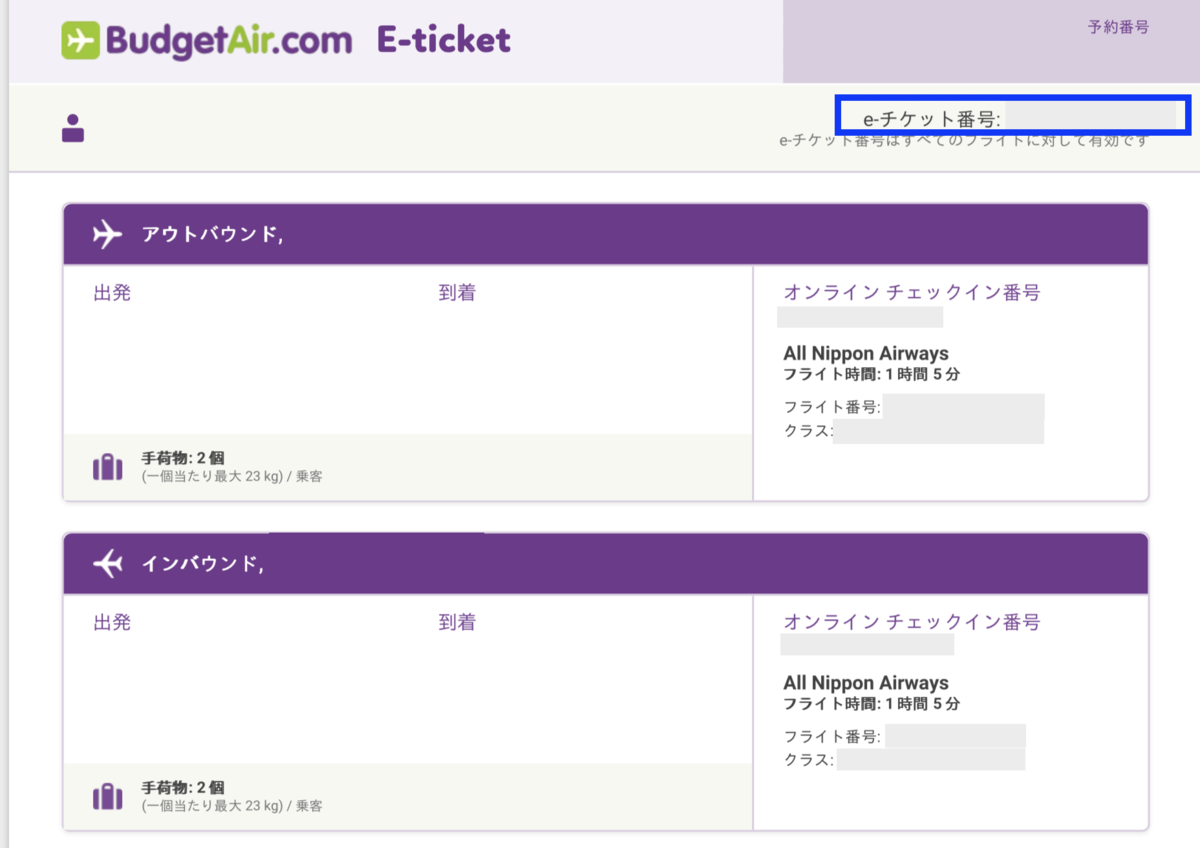
Task: Click the 予約番号 label
Action: coord(1118,27)
